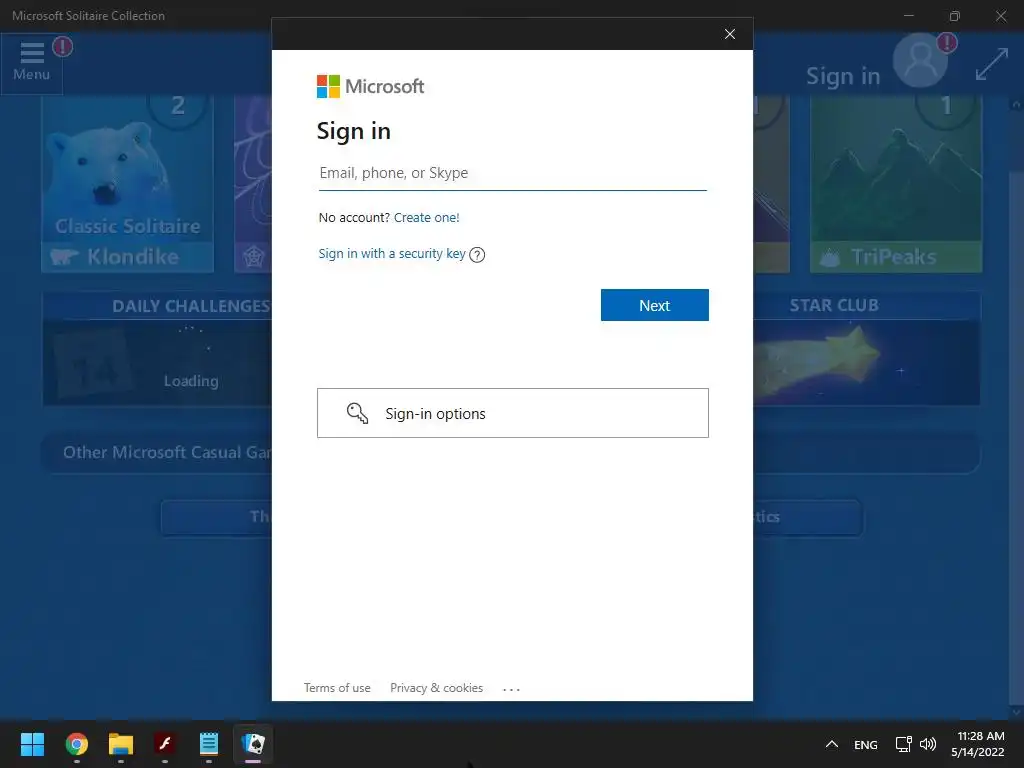This screenshot has width=1024, height=768.
Task: Click the blue Next button
Action: [654, 305]
